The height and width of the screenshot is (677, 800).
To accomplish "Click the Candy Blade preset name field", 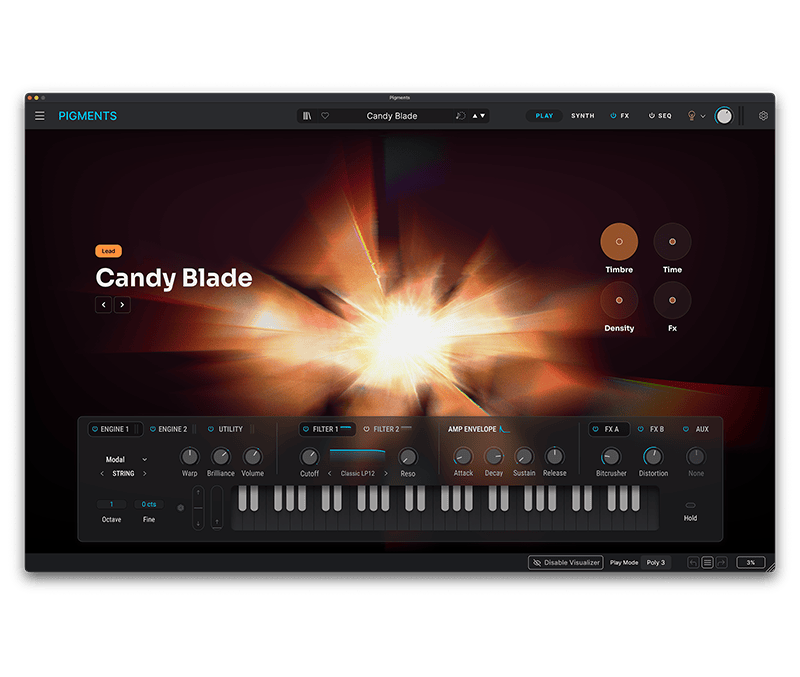I will pyautogui.click(x=392, y=116).
